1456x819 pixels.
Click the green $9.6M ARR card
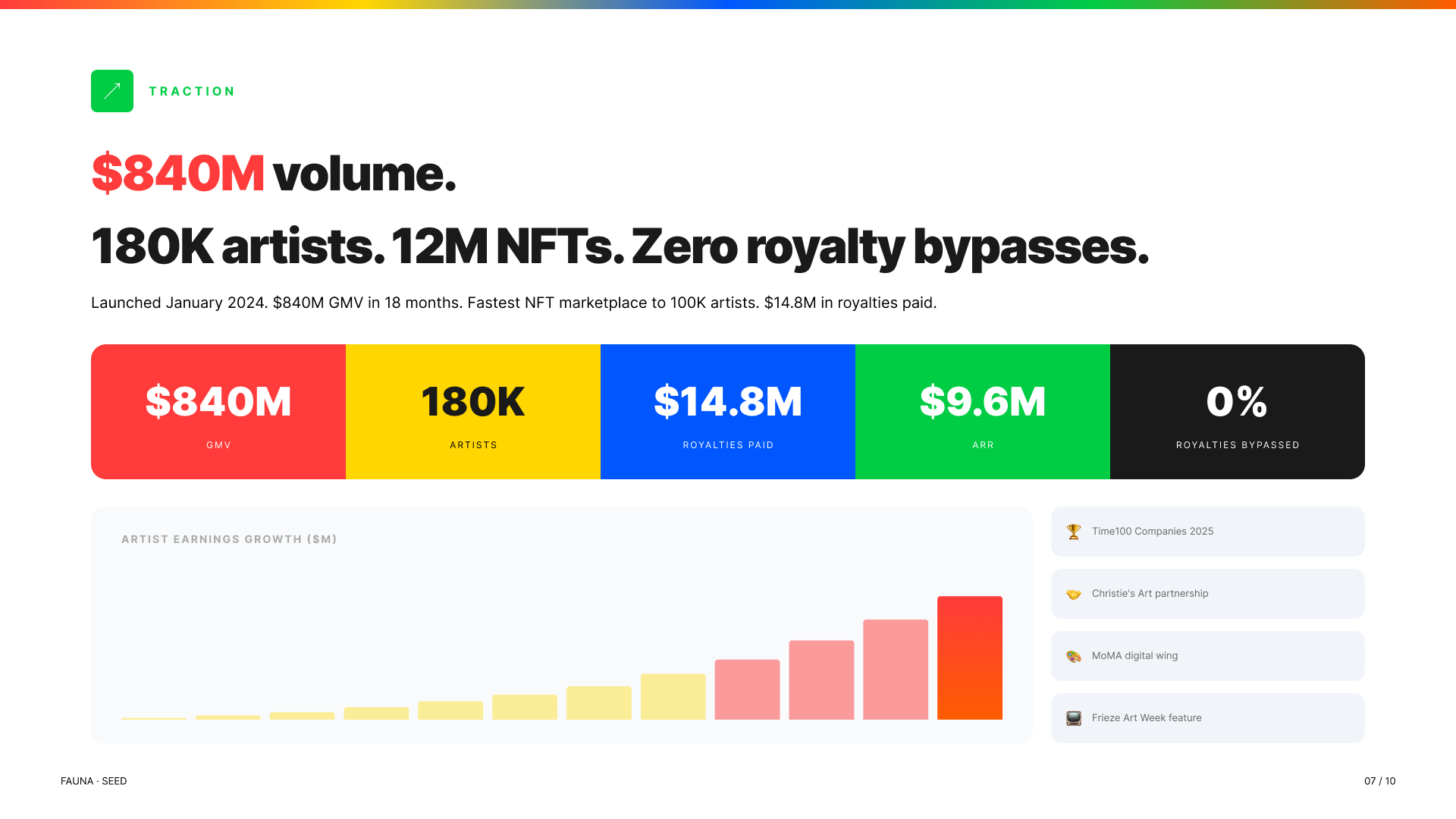pyautogui.click(x=983, y=412)
